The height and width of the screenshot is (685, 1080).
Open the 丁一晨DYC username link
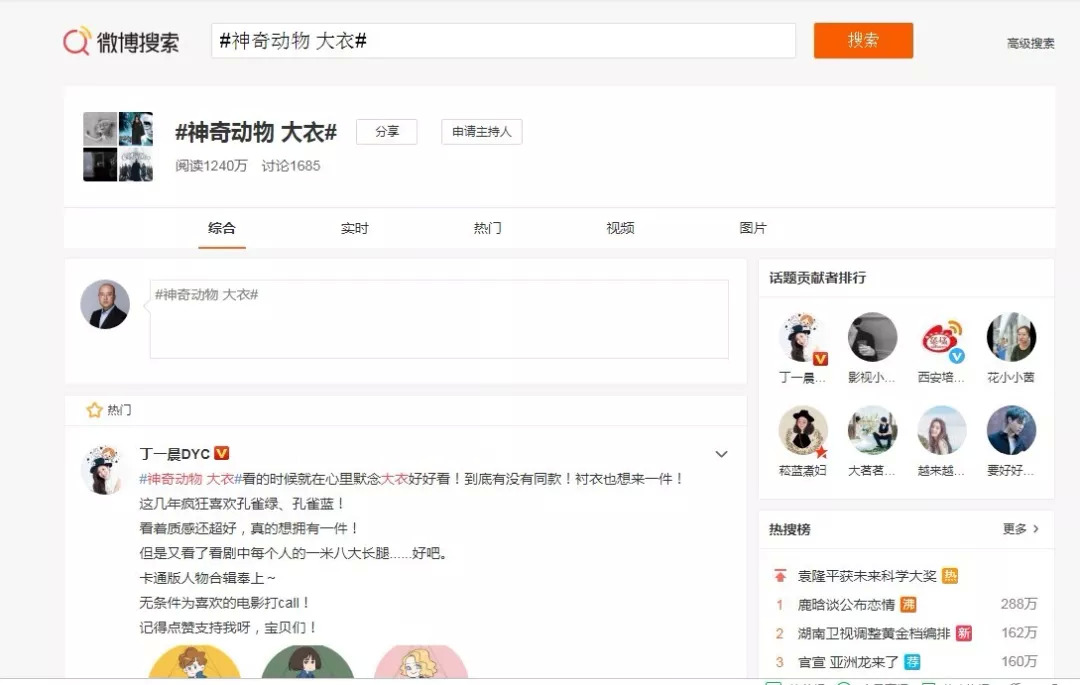[174, 454]
